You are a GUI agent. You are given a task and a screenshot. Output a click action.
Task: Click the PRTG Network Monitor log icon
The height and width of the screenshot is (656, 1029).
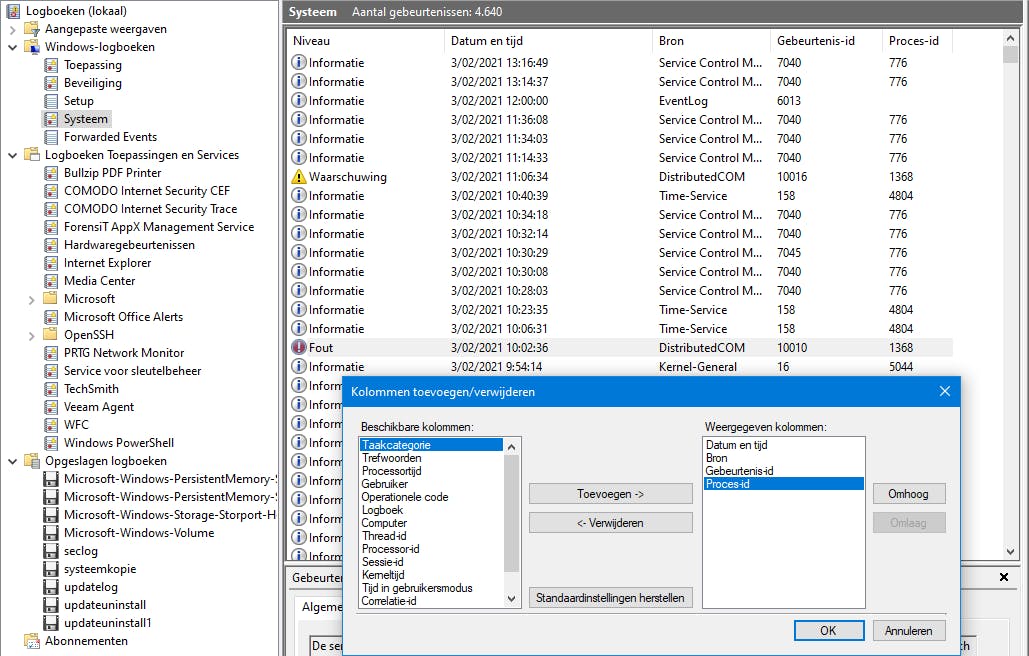51,353
